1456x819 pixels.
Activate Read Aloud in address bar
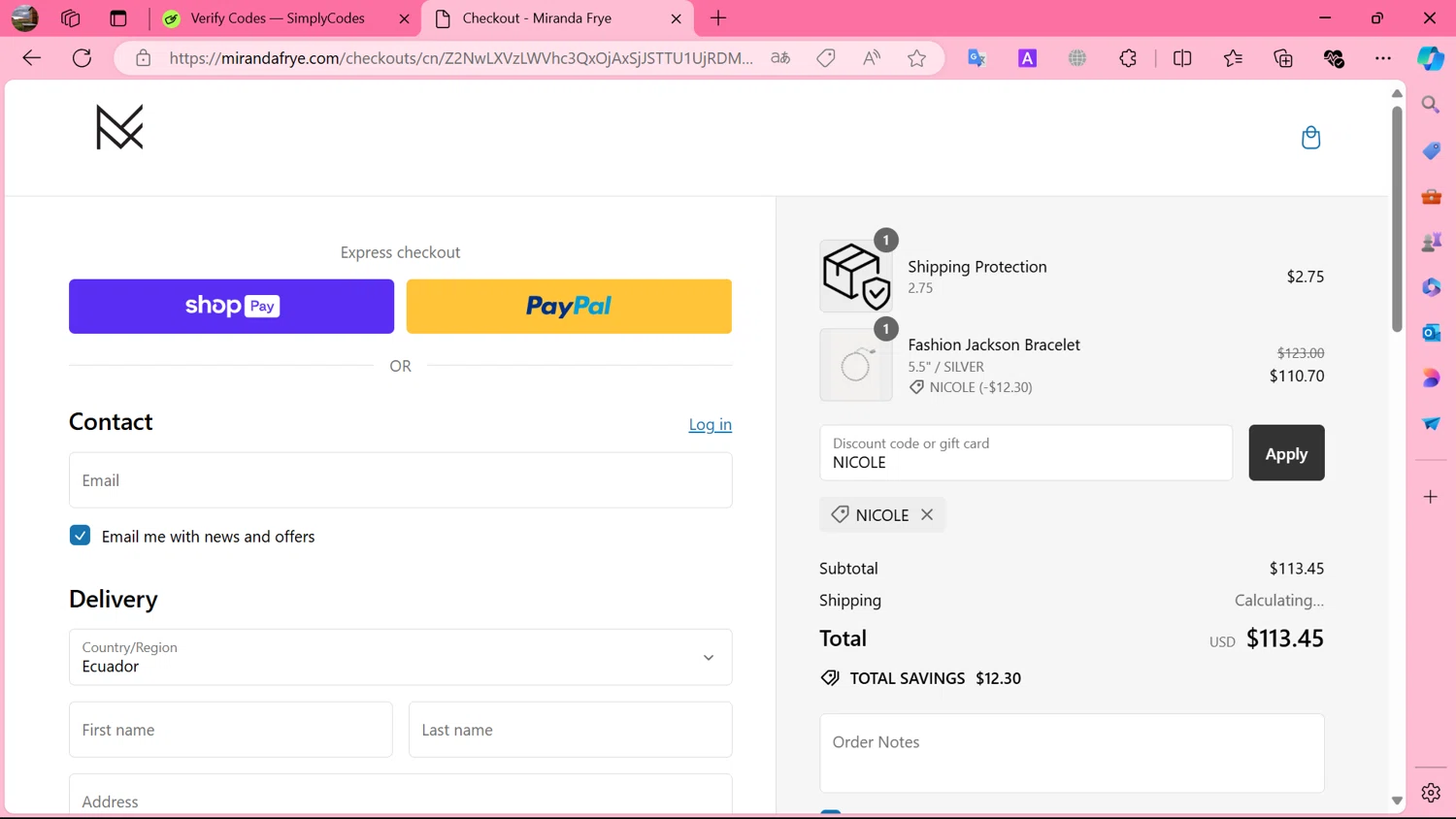pos(872,58)
